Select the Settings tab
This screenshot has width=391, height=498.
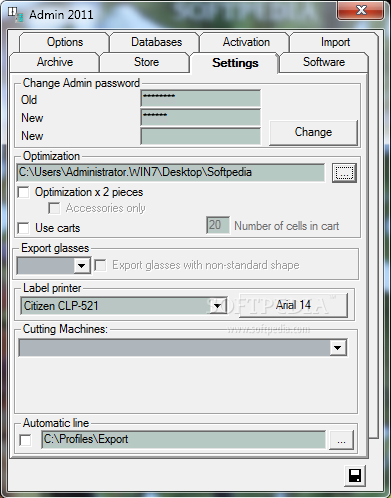235,63
